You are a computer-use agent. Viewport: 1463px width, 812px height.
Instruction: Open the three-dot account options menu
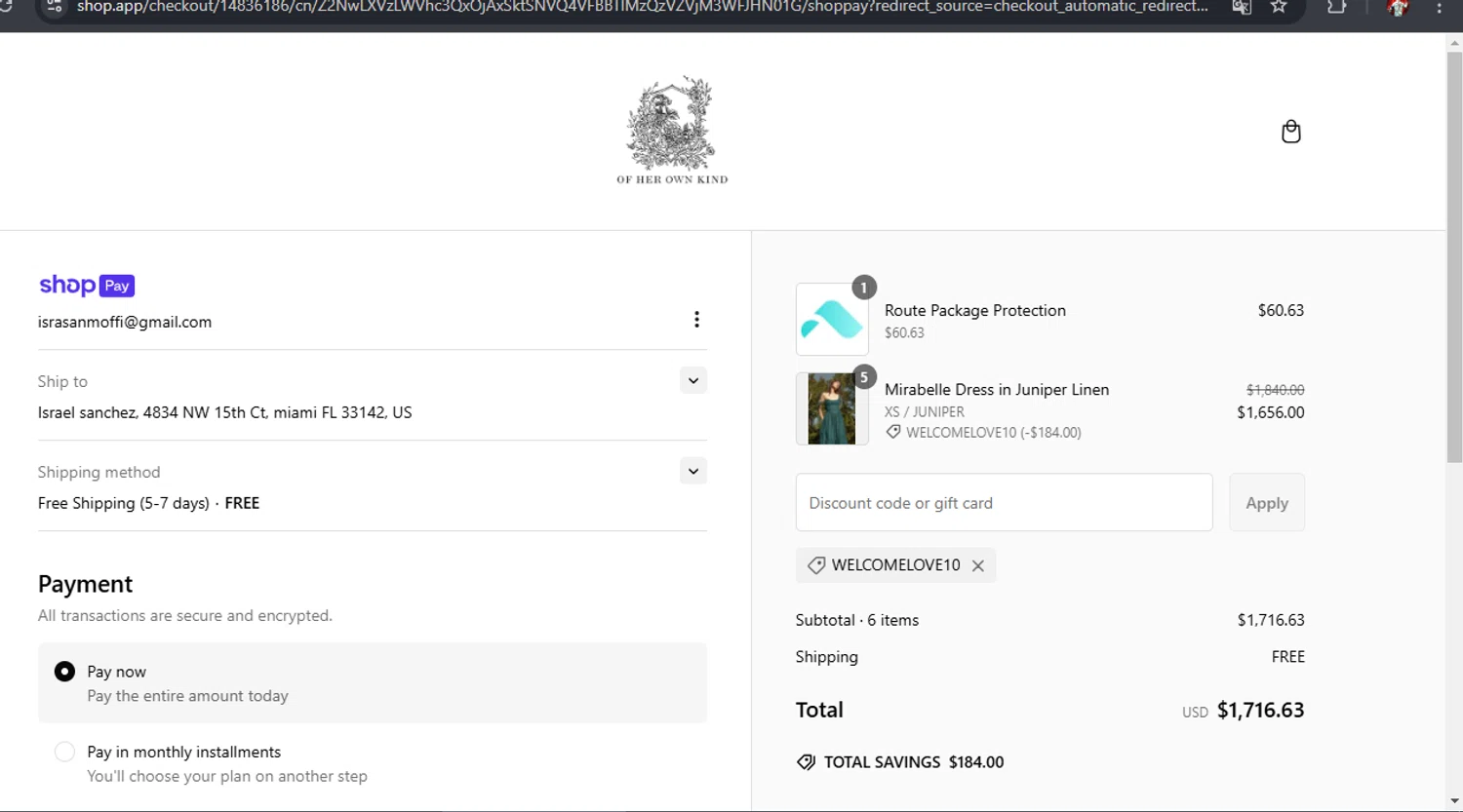coord(696,320)
